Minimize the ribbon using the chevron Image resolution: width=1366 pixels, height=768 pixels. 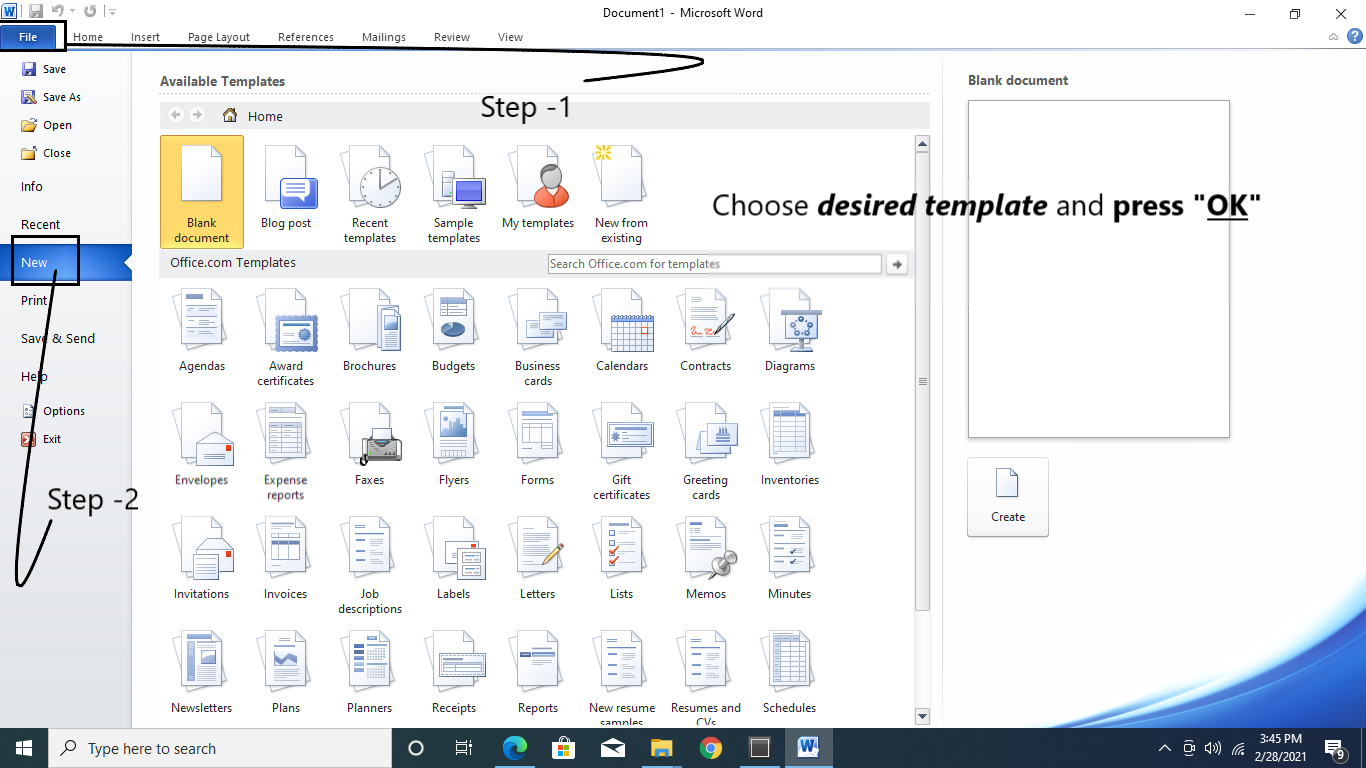[x=1333, y=37]
